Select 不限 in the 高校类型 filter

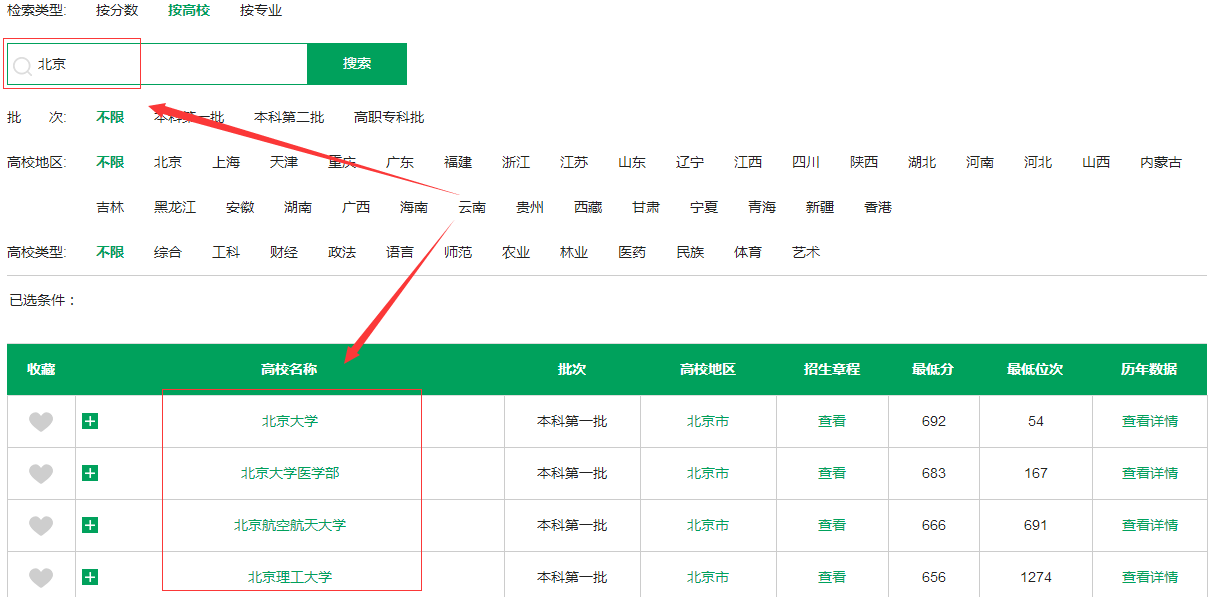point(110,252)
